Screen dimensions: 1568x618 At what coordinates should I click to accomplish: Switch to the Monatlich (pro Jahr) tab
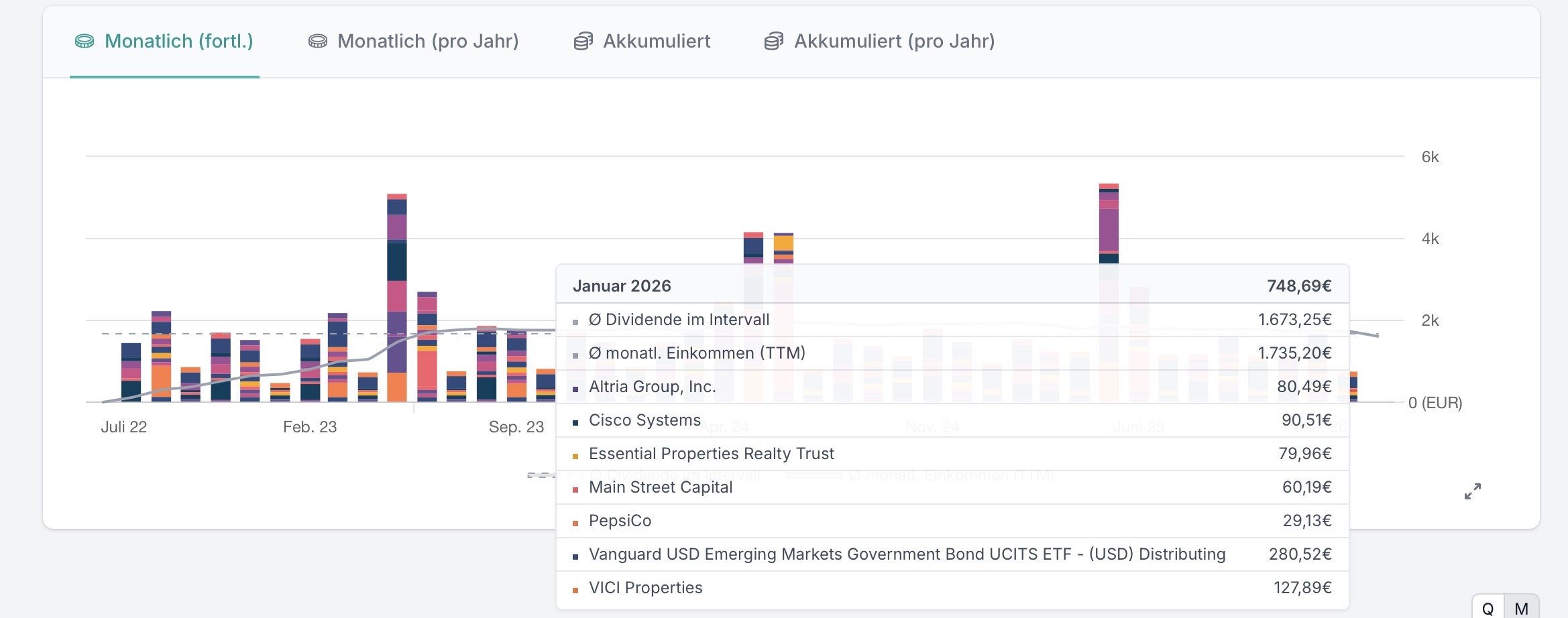[x=427, y=42]
